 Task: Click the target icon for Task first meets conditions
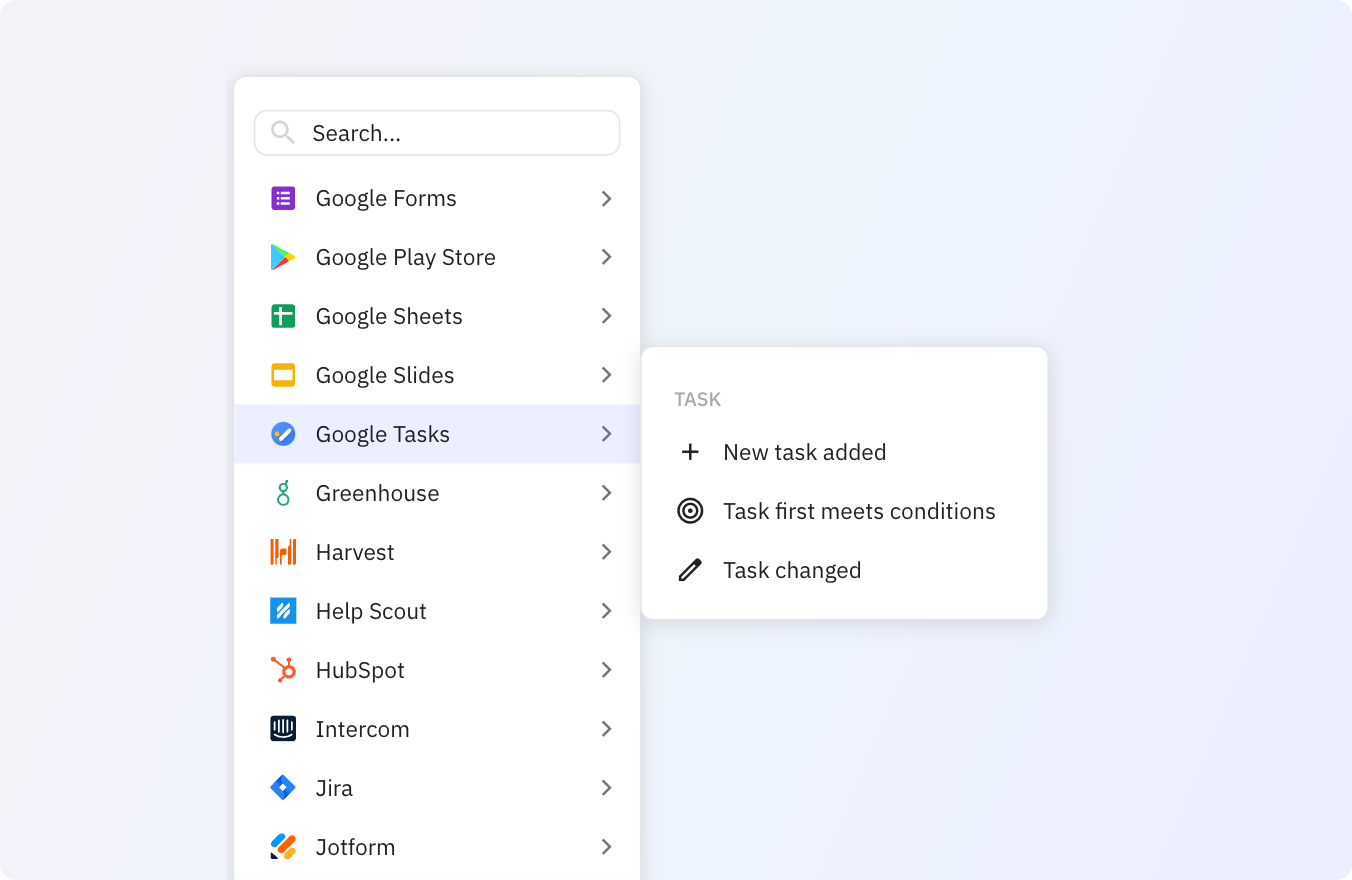click(x=690, y=511)
